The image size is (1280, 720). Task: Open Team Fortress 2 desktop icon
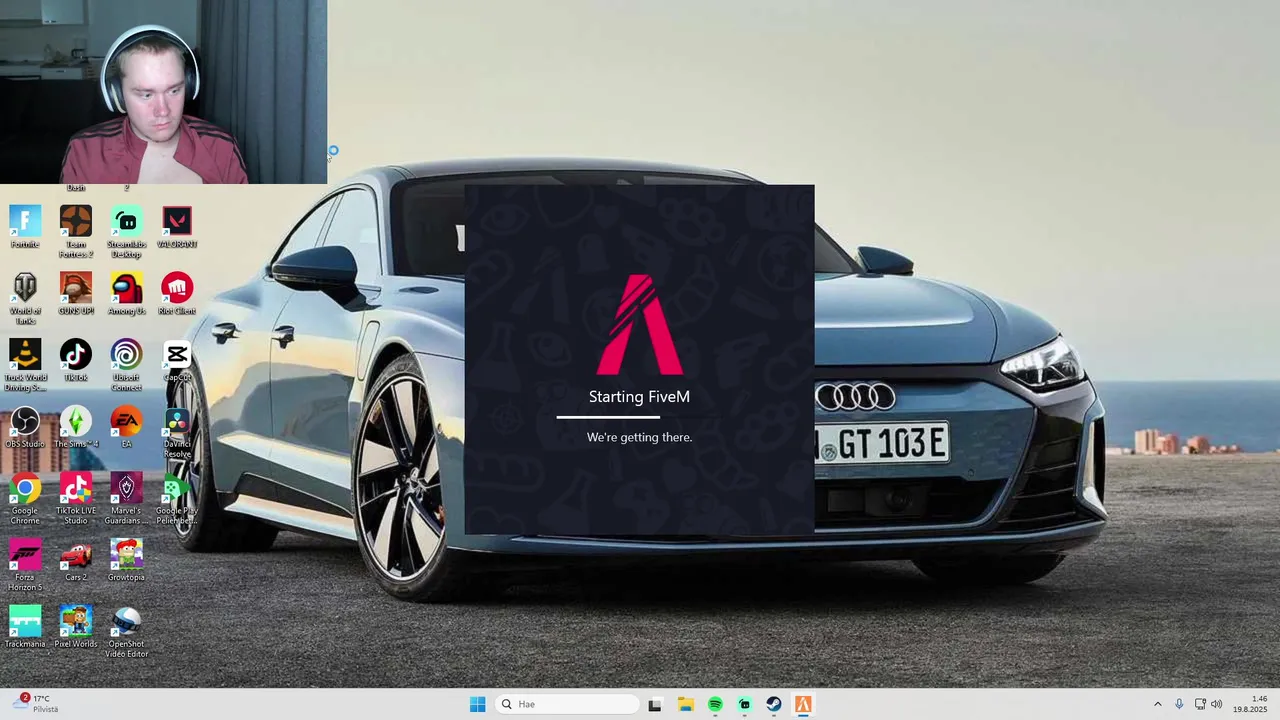[x=76, y=231]
